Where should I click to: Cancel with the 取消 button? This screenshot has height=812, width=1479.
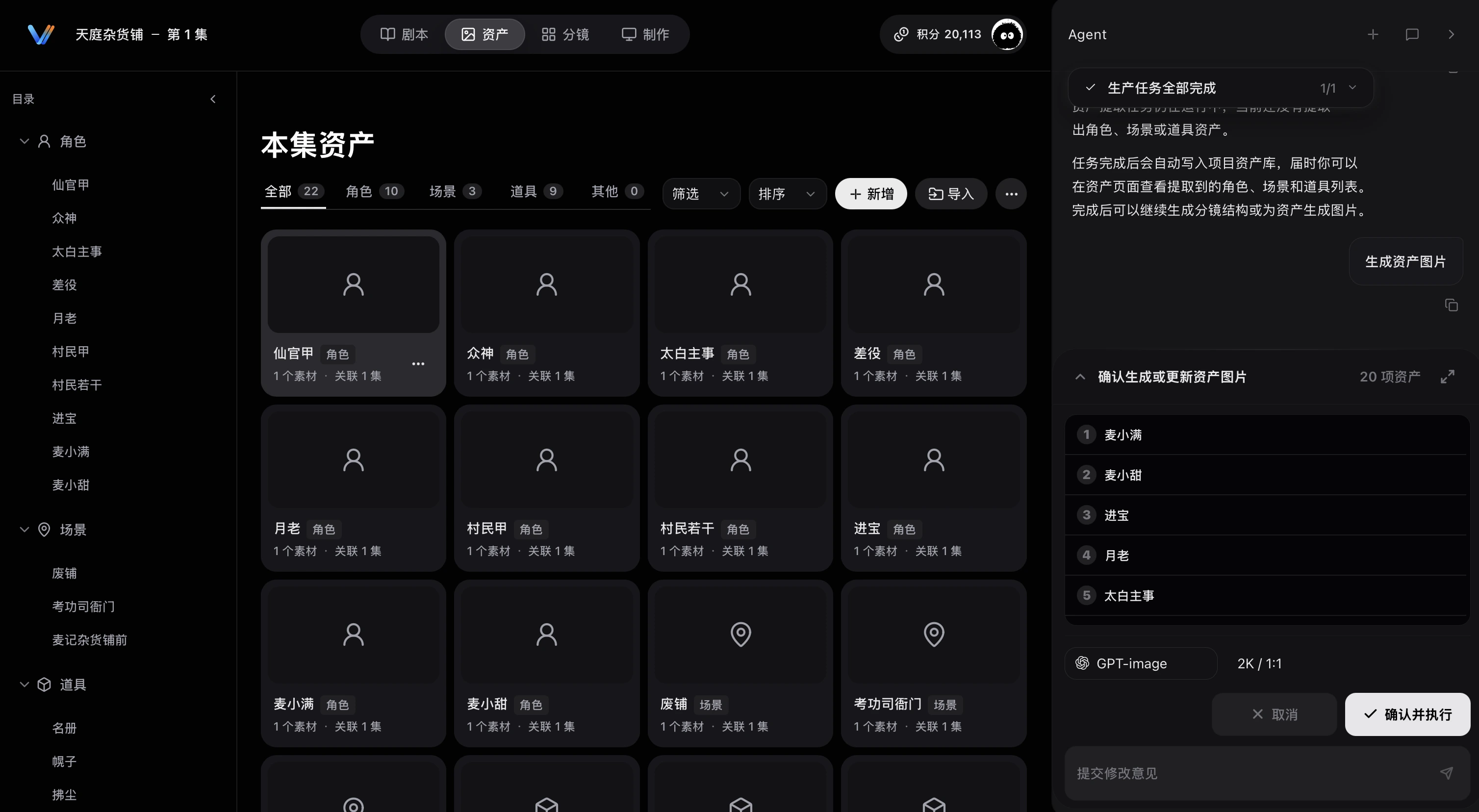pos(1274,714)
